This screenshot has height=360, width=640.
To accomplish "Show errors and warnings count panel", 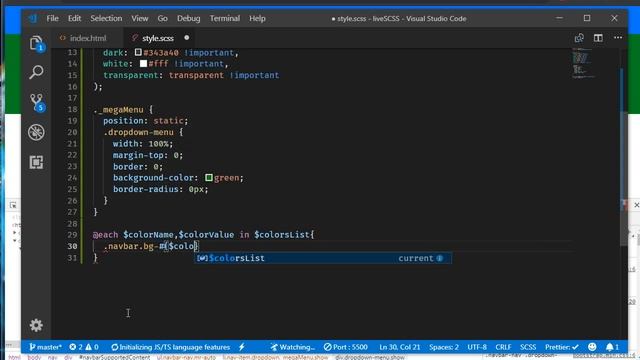I will point(84,347).
